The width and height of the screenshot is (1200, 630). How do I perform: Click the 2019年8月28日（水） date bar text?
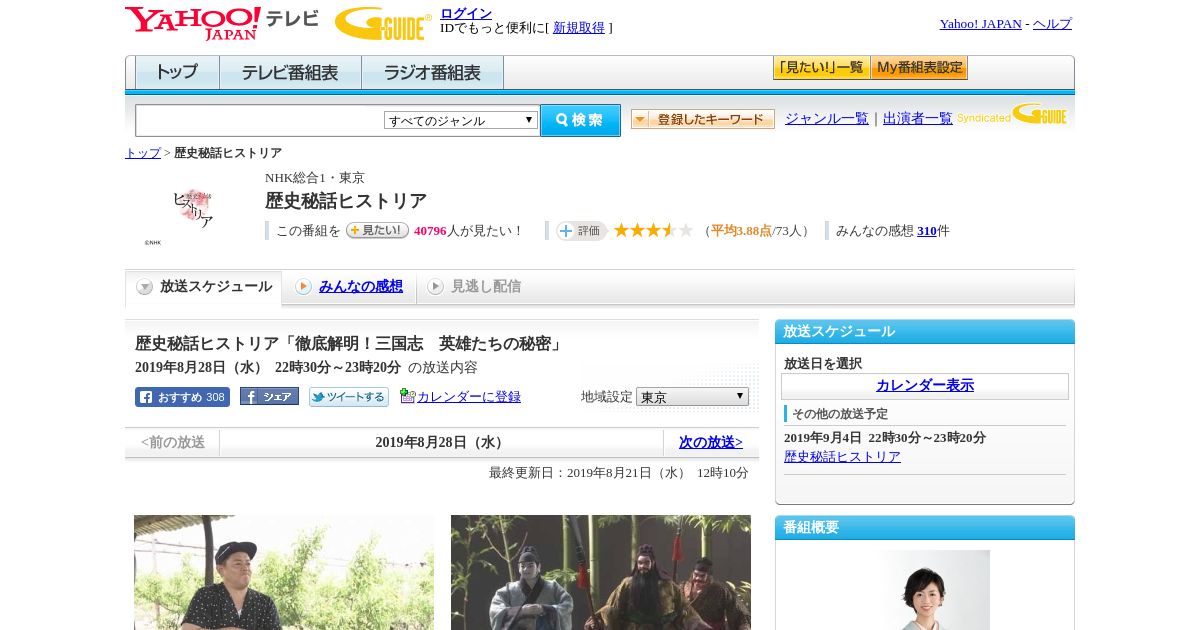(441, 442)
